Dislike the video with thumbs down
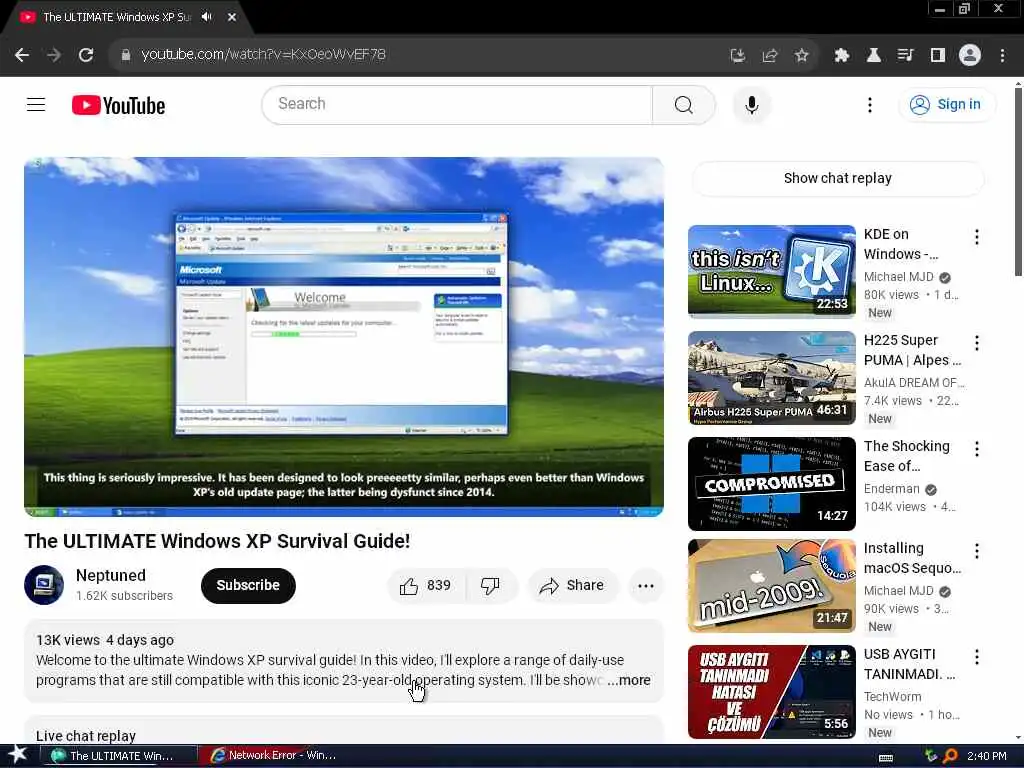 pyautogui.click(x=490, y=586)
